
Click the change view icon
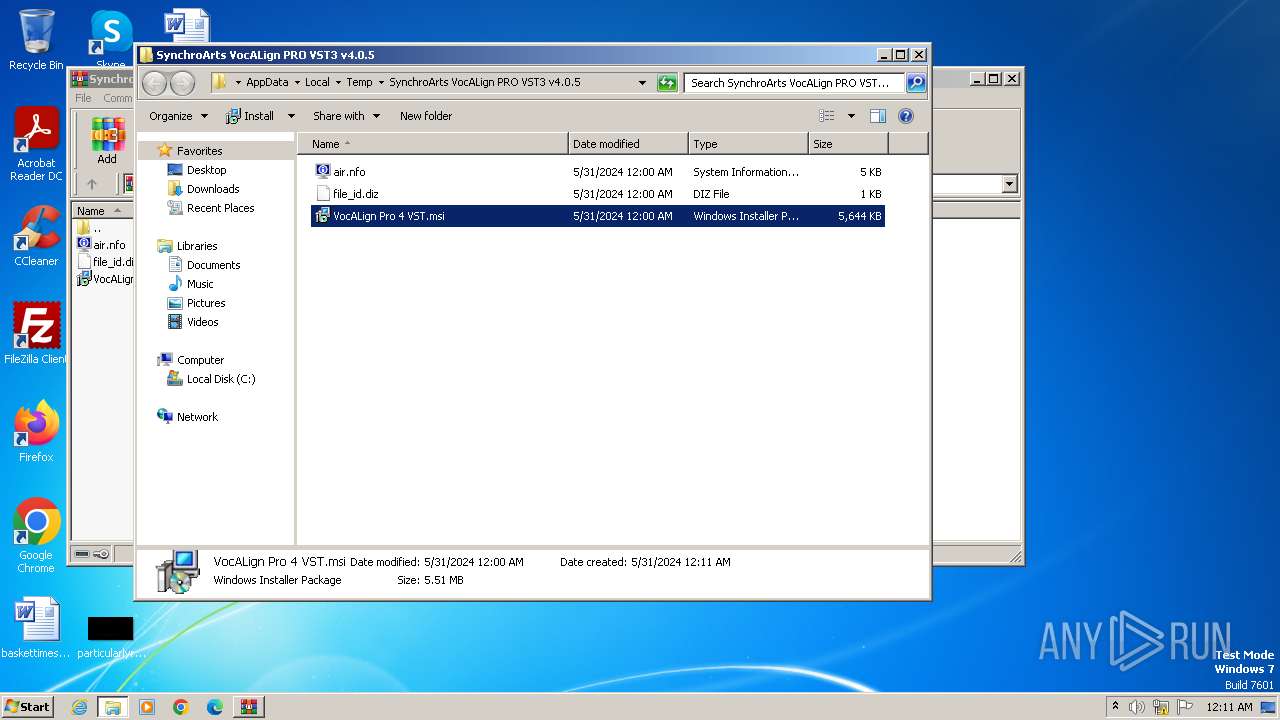[827, 116]
